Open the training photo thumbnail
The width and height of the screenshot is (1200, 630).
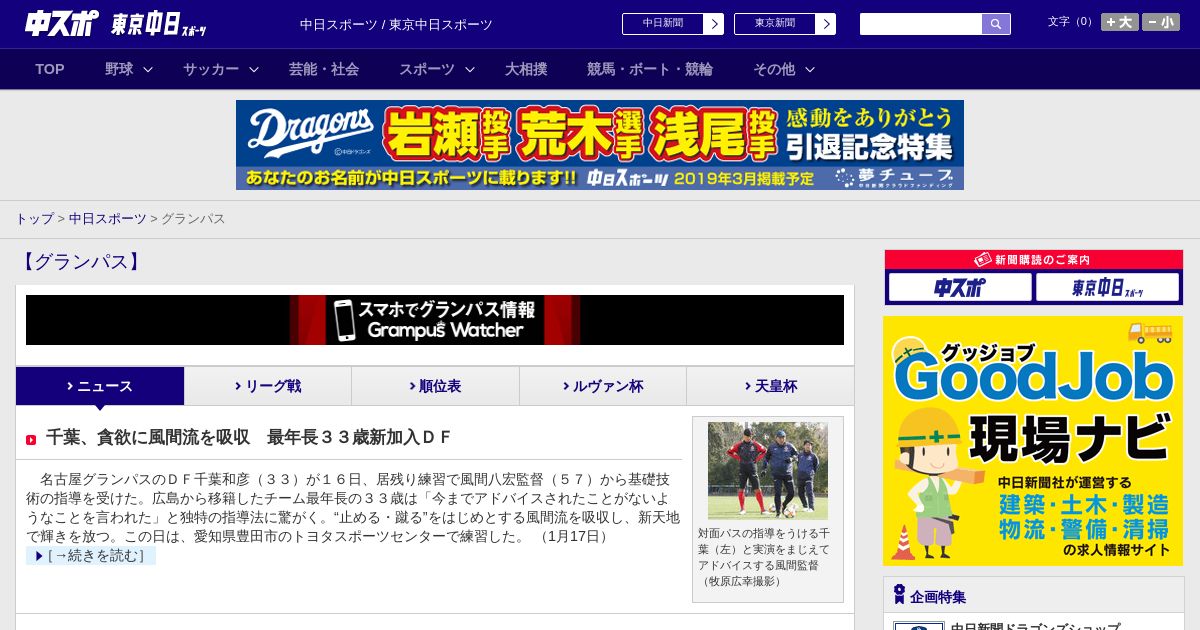[768, 470]
